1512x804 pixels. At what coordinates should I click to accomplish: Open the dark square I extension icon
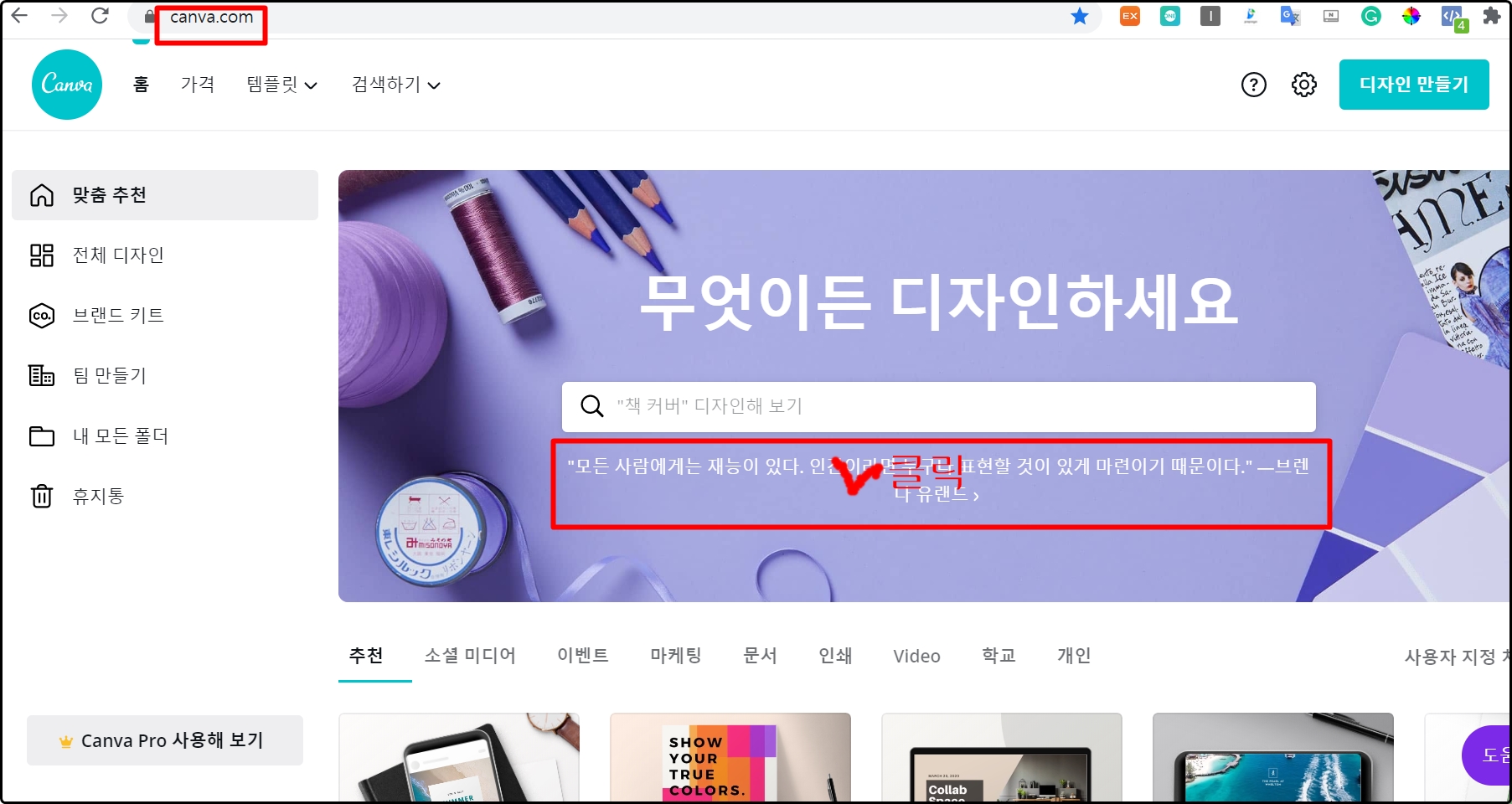(x=1210, y=16)
